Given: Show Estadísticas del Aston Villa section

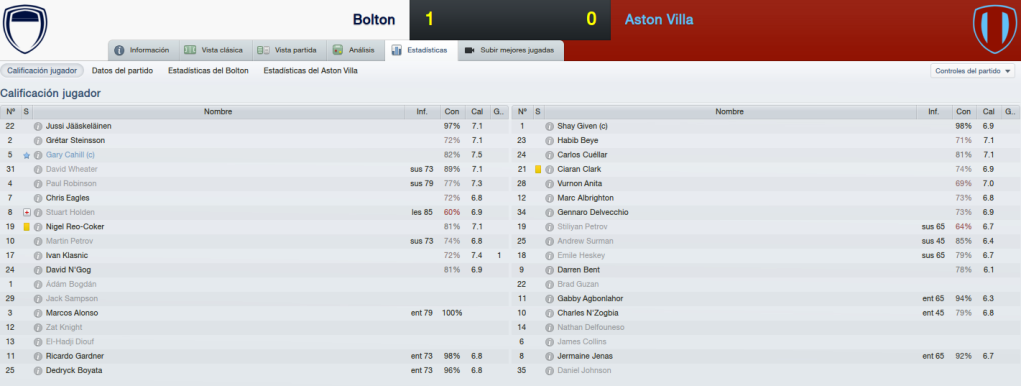Looking at the screenshot, I should 310,70.
